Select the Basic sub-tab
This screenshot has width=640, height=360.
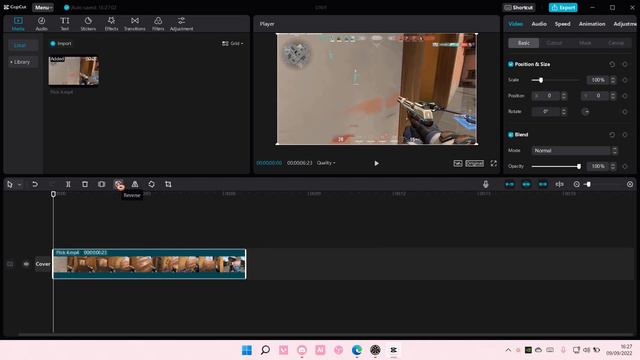(x=524, y=43)
